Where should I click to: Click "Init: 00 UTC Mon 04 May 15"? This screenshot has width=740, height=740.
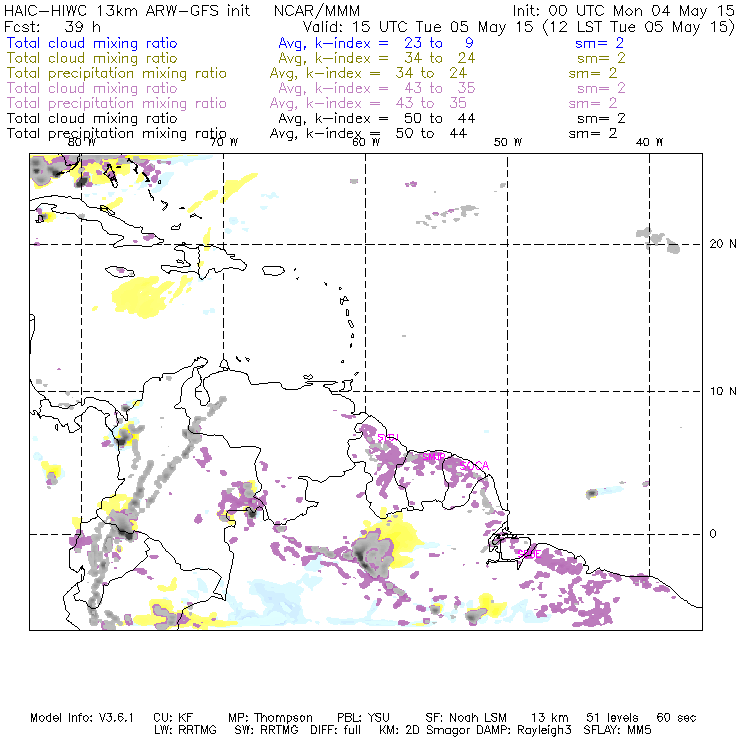tap(623, 10)
